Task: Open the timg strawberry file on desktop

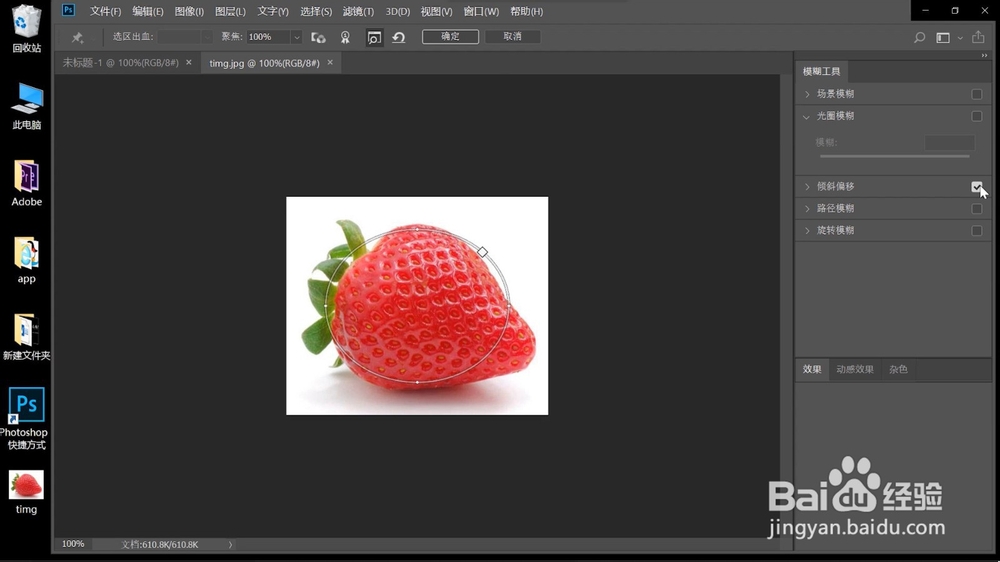Action: coord(26,492)
